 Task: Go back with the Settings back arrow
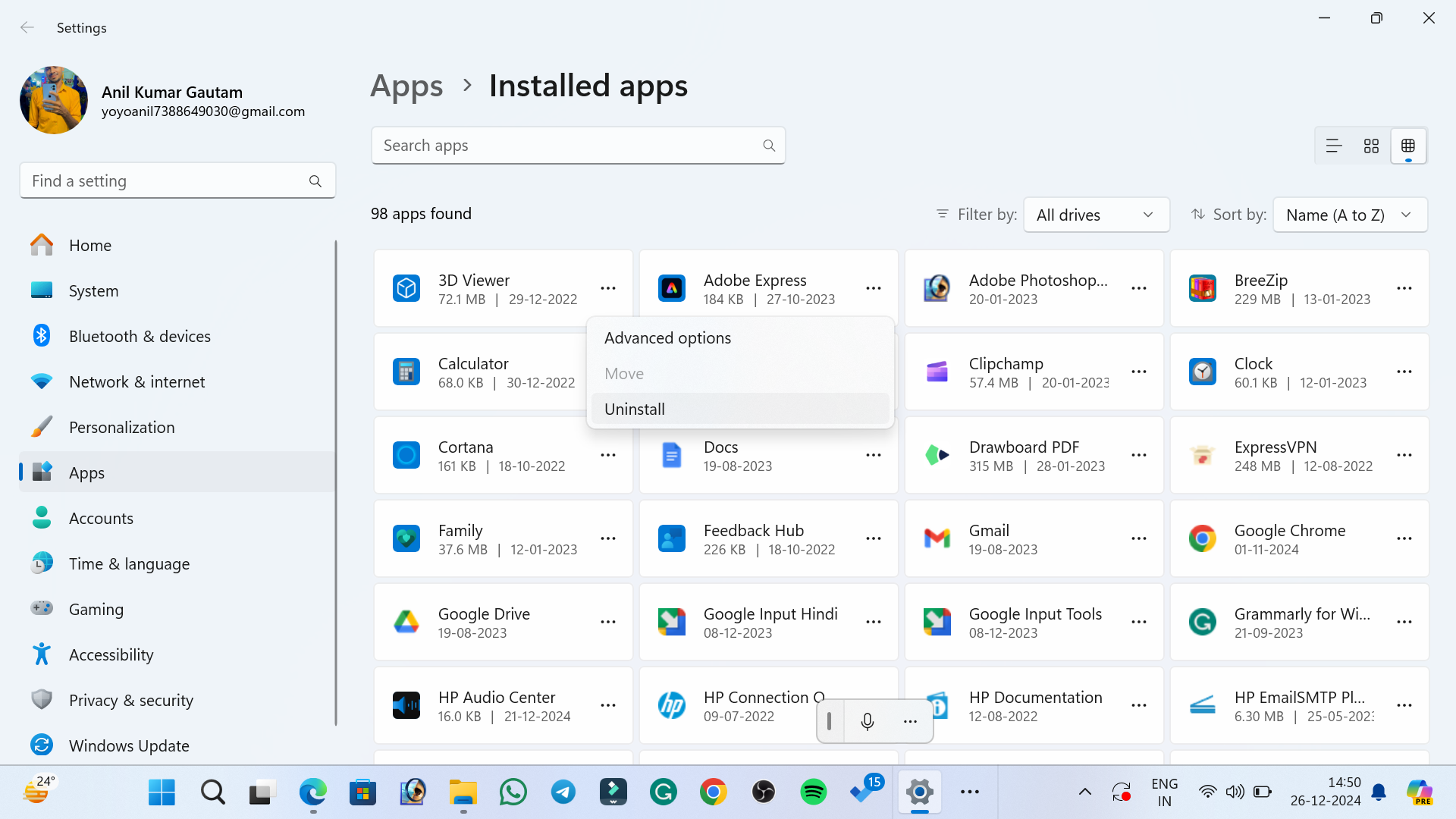tap(27, 27)
